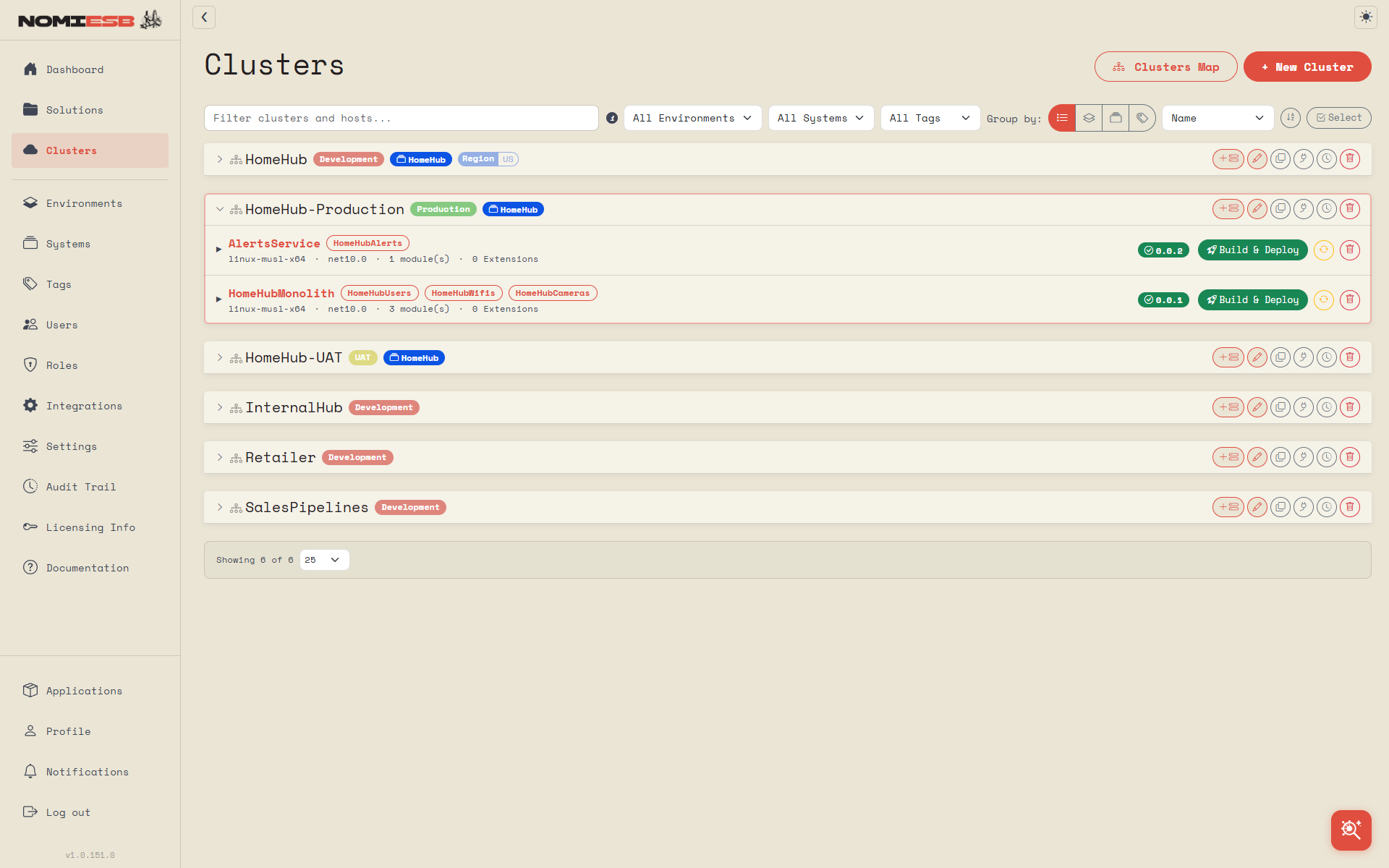Edit the InternalHub cluster

(1257, 407)
